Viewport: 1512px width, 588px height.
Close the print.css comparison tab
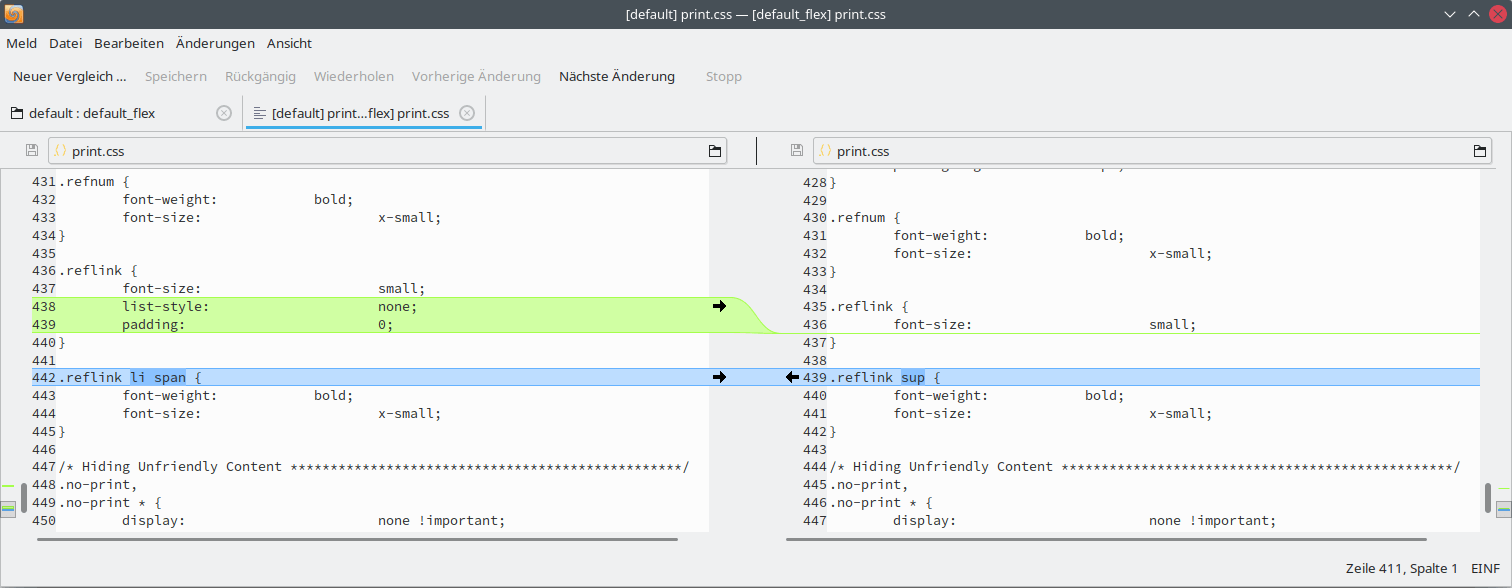(467, 113)
